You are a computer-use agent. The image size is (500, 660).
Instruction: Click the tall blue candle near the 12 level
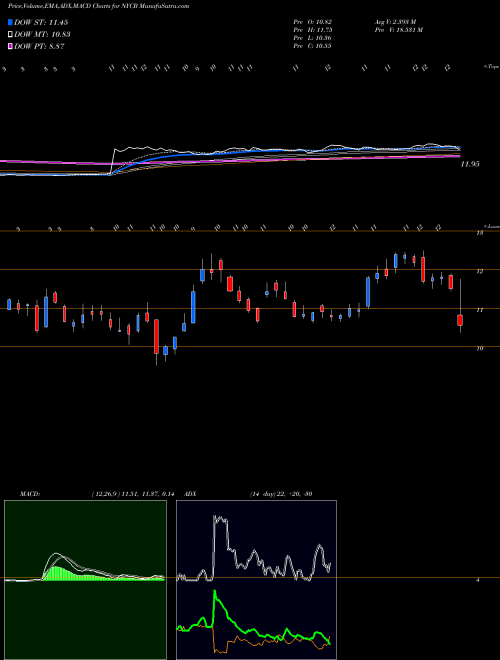pyautogui.click(x=368, y=292)
